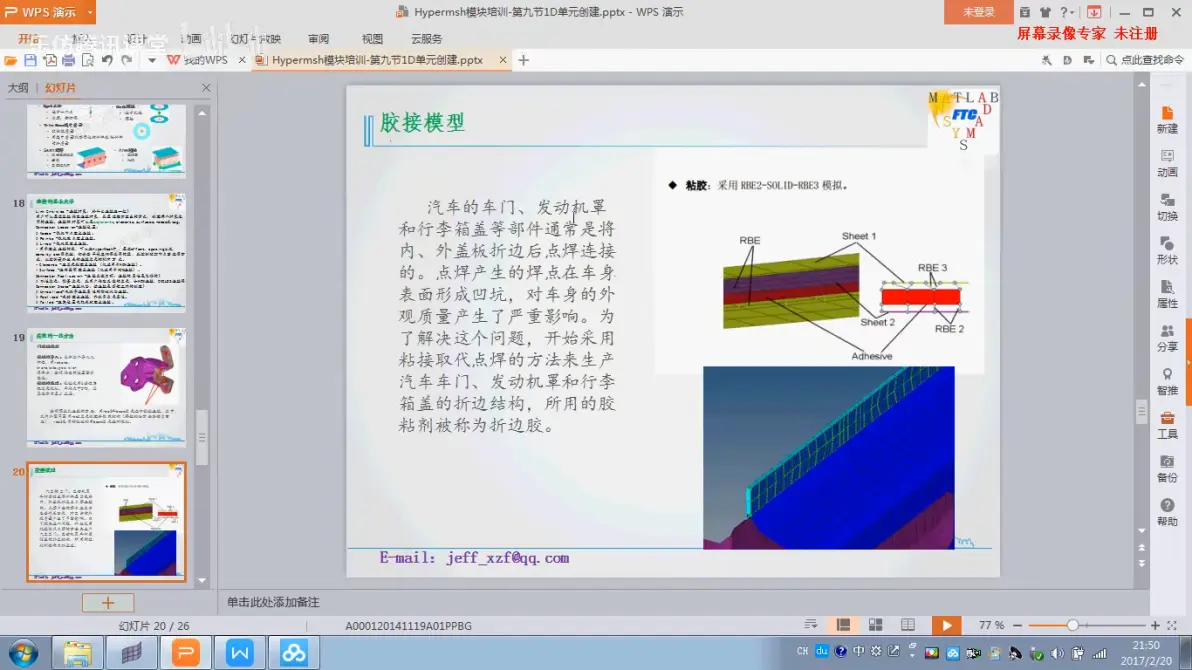Select slide 19 thumbnail
The height and width of the screenshot is (670, 1192).
coord(106,386)
